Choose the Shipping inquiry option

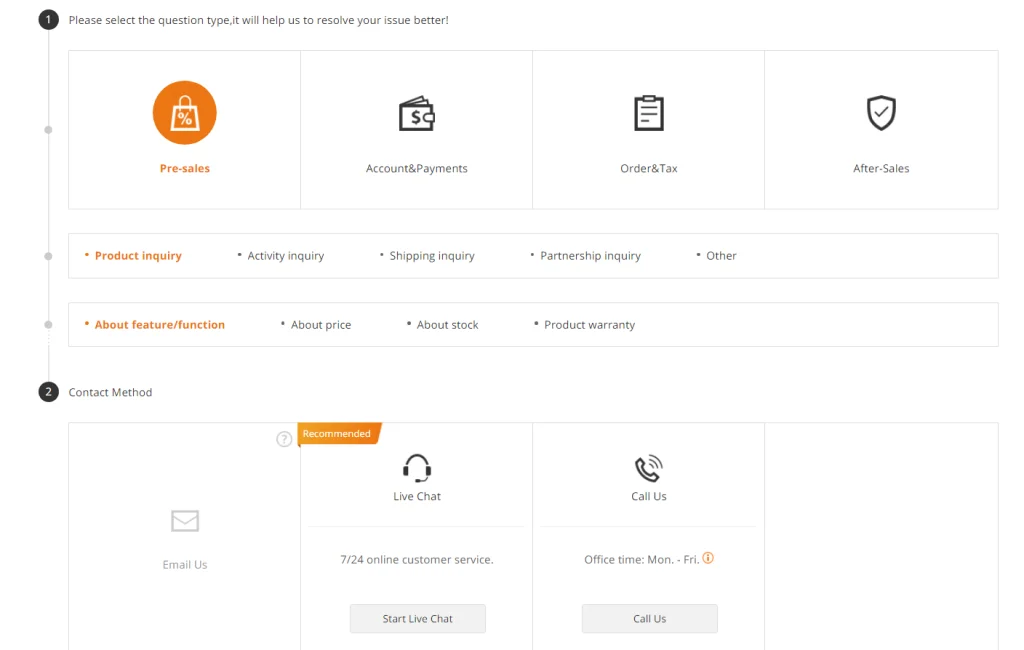point(431,256)
